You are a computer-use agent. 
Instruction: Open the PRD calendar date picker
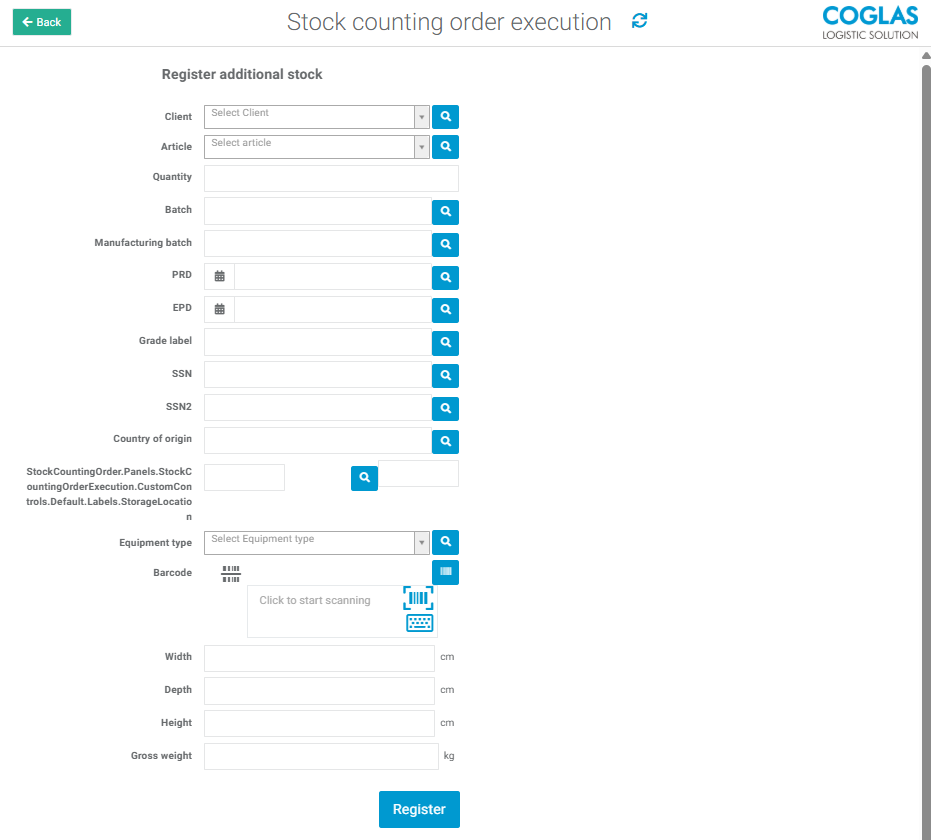click(x=220, y=277)
